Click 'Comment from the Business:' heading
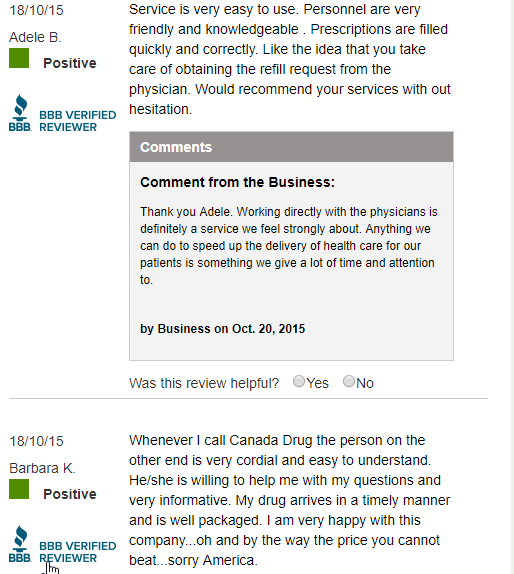Screen dimensions: 514x574 (238, 182)
